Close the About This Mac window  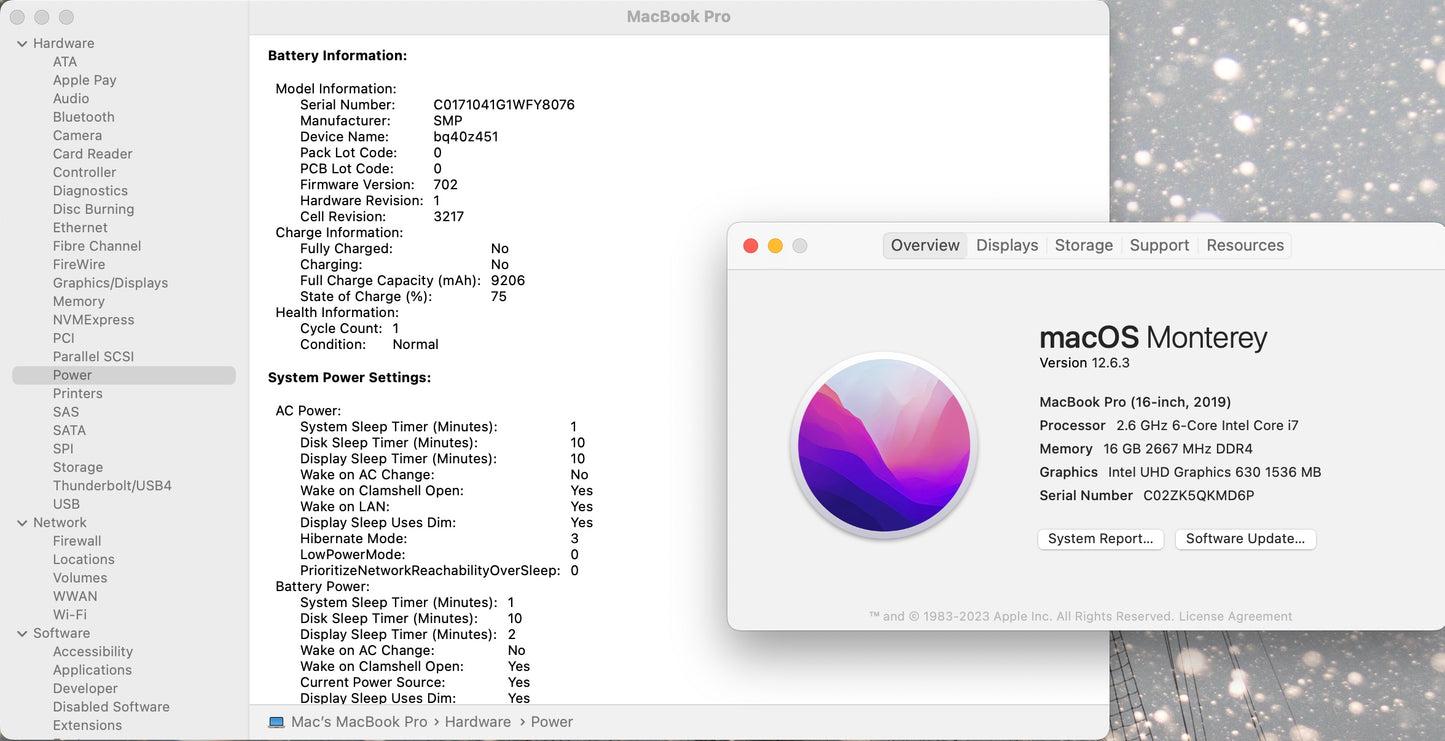(751, 246)
